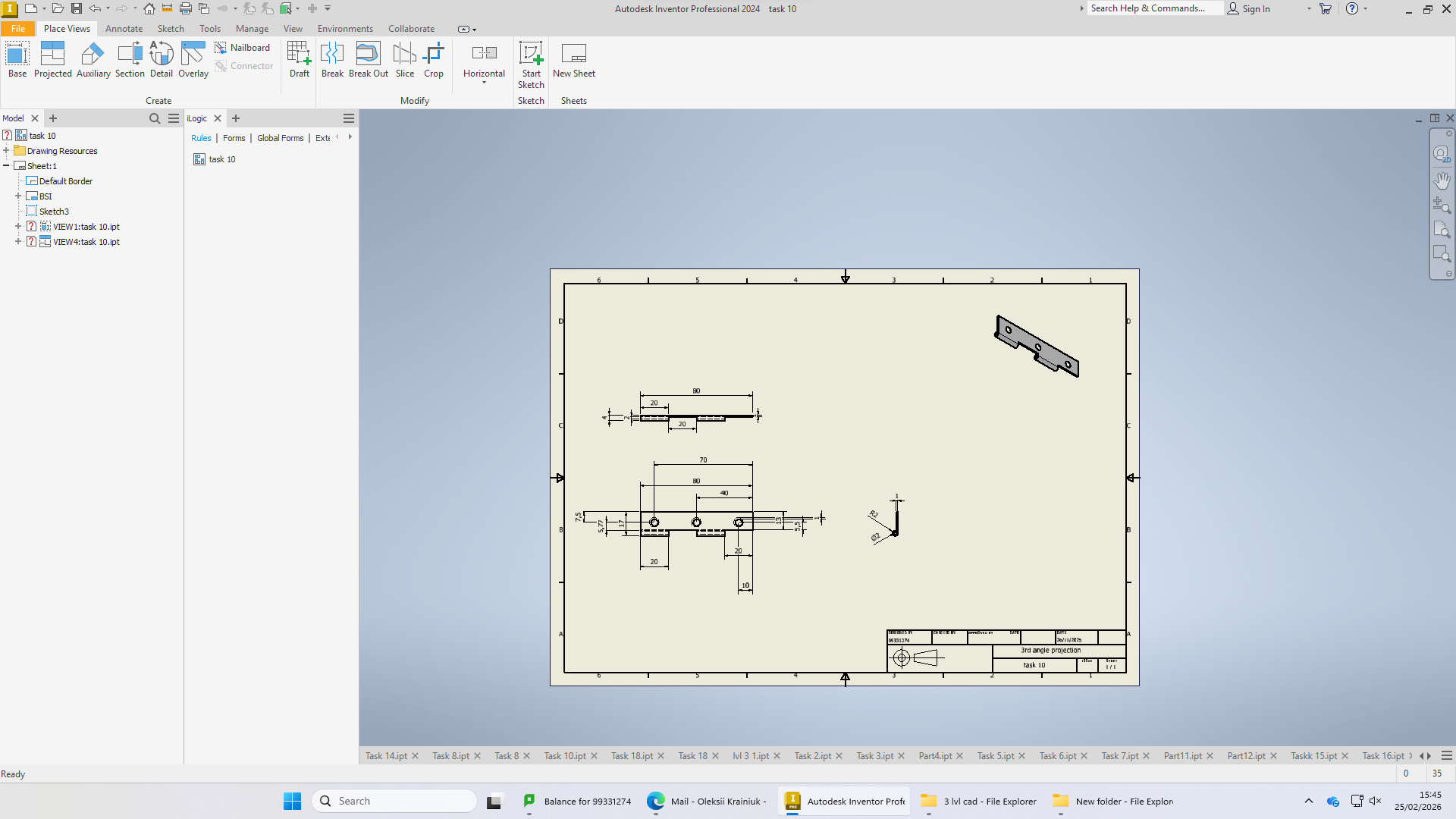Click the Undo arrow
1456x819 pixels.
click(95, 8)
